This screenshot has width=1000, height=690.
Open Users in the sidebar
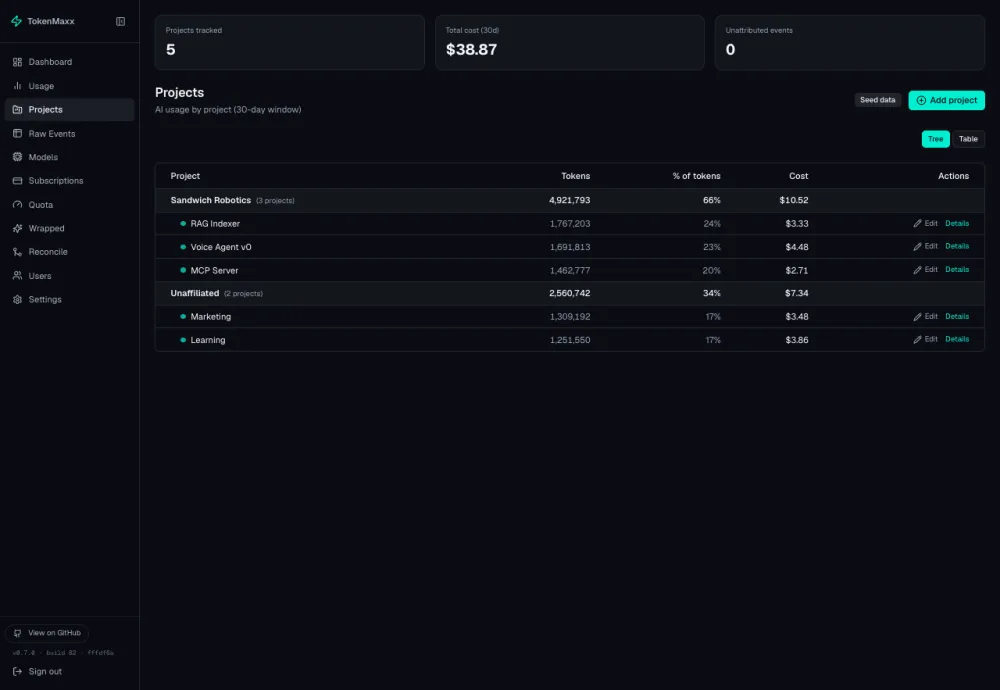(x=70, y=275)
